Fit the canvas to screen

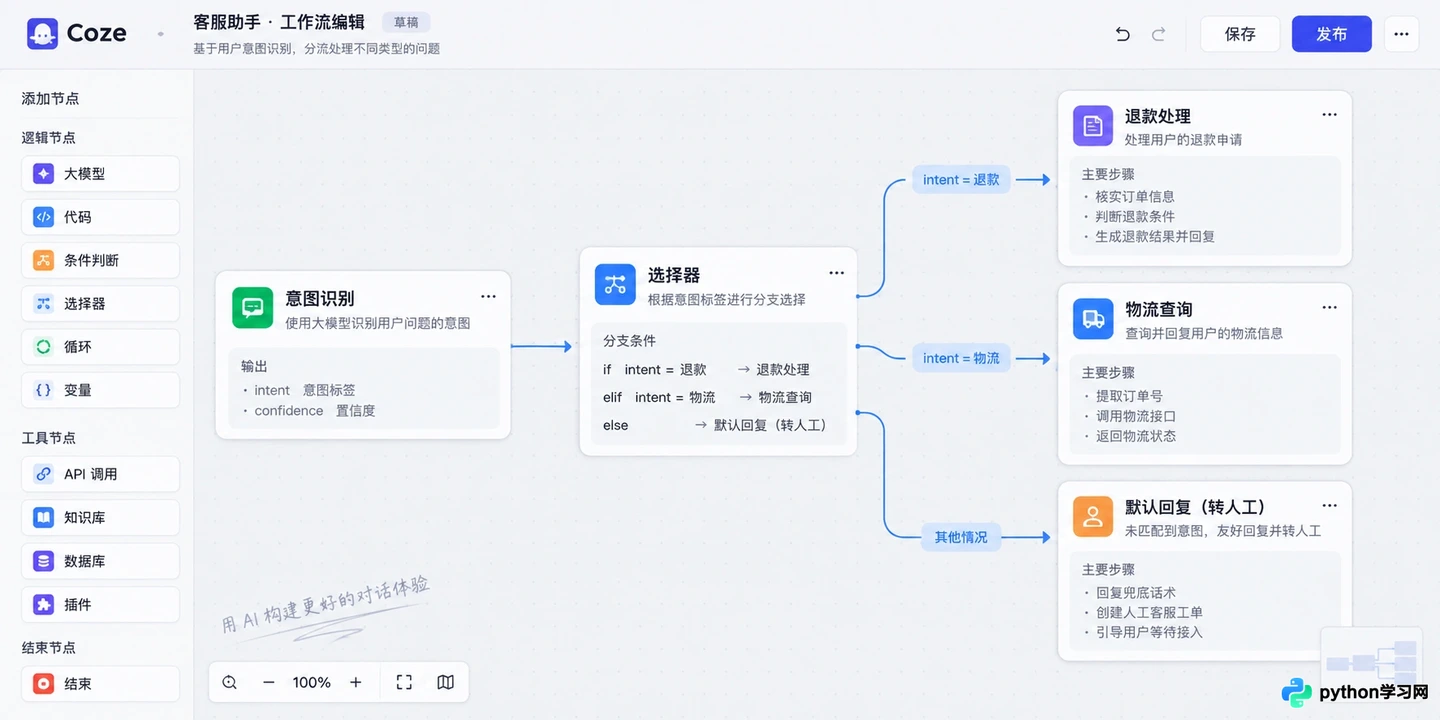[404, 682]
